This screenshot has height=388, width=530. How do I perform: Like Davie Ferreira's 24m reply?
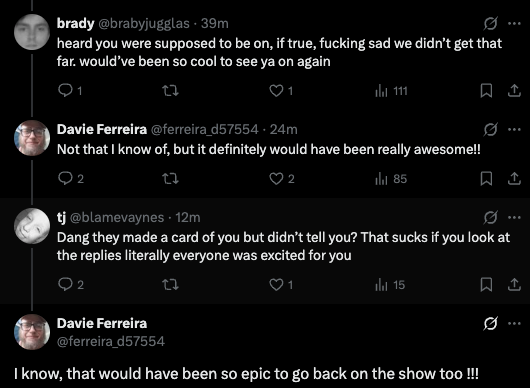[x=282, y=178]
